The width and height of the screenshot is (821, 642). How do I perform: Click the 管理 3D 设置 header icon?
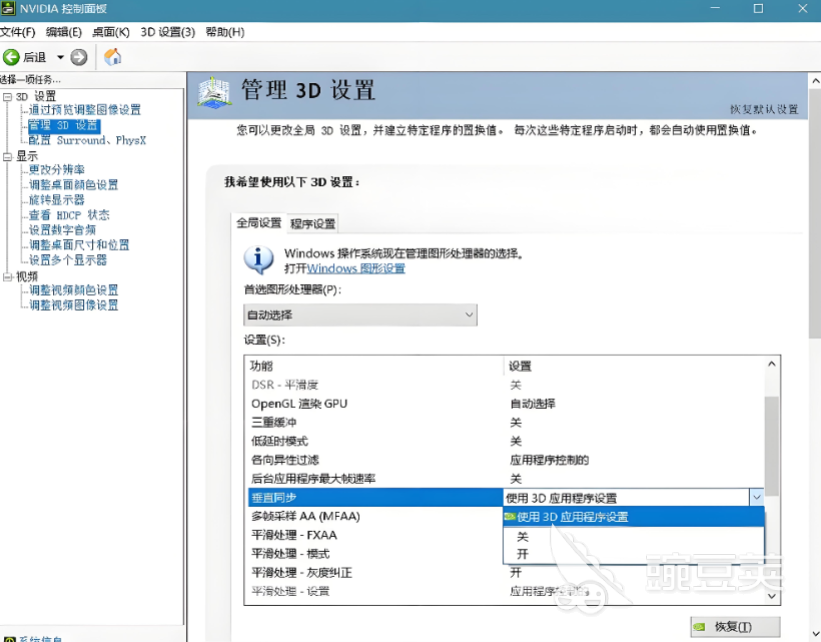[x=214, y=93]
